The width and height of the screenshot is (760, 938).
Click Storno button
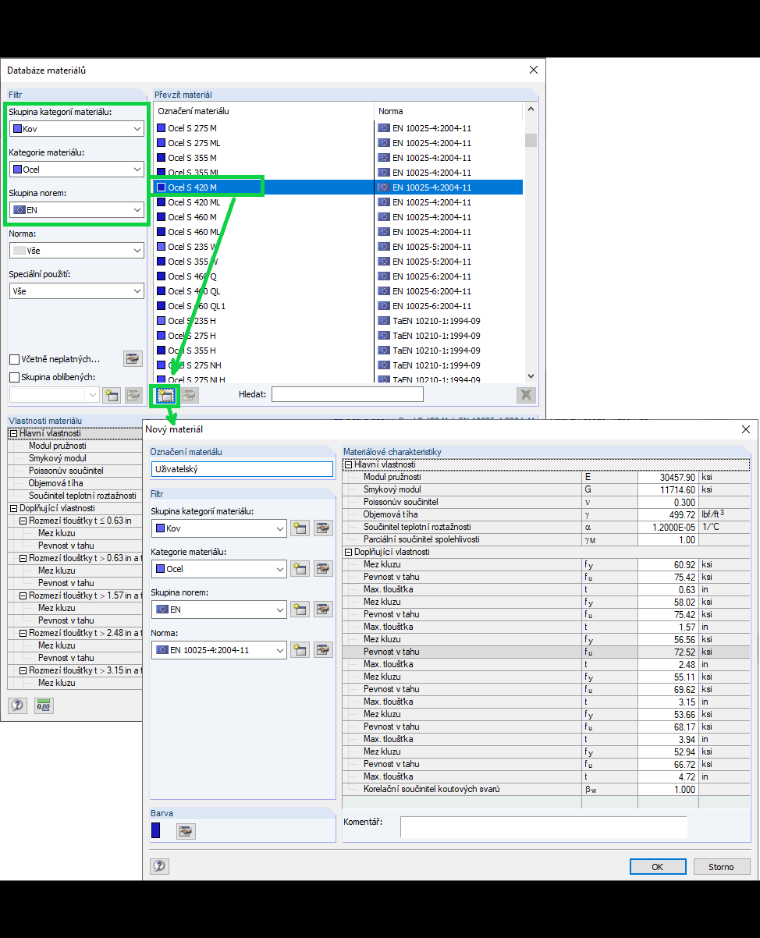(721, 867)
